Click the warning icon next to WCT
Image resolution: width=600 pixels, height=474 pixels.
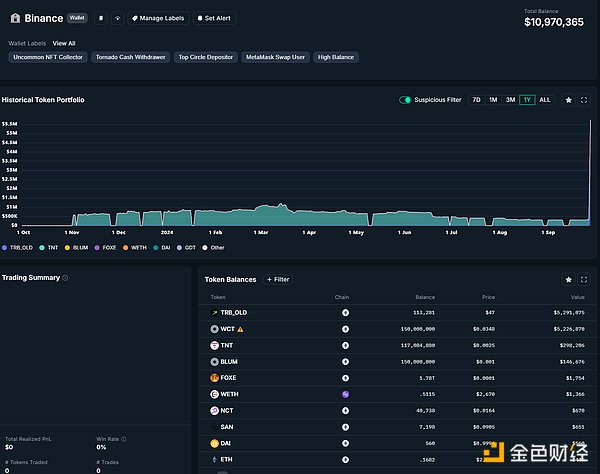241,328
